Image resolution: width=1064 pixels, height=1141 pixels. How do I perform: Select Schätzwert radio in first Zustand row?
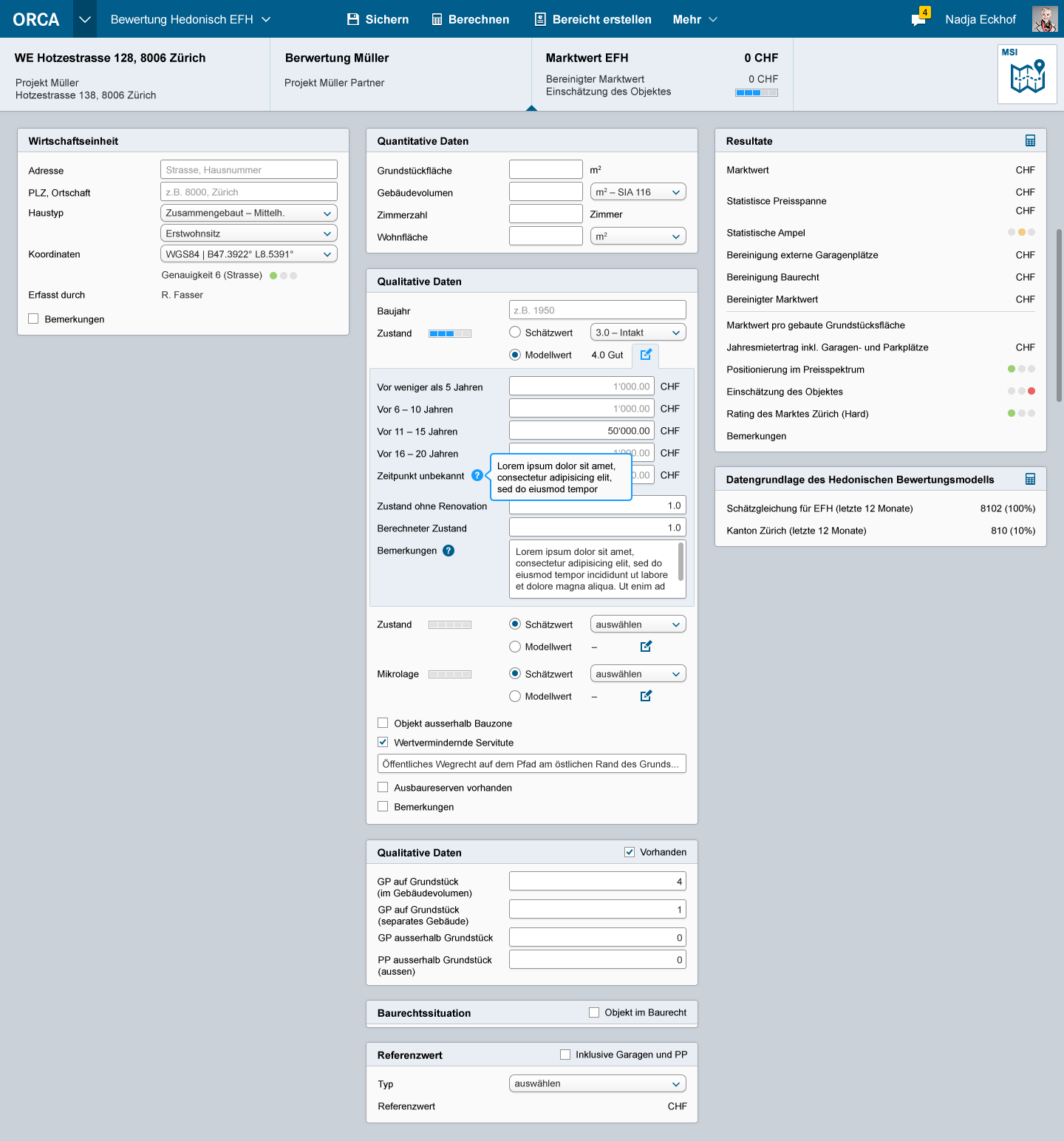(x=515, y=332)
